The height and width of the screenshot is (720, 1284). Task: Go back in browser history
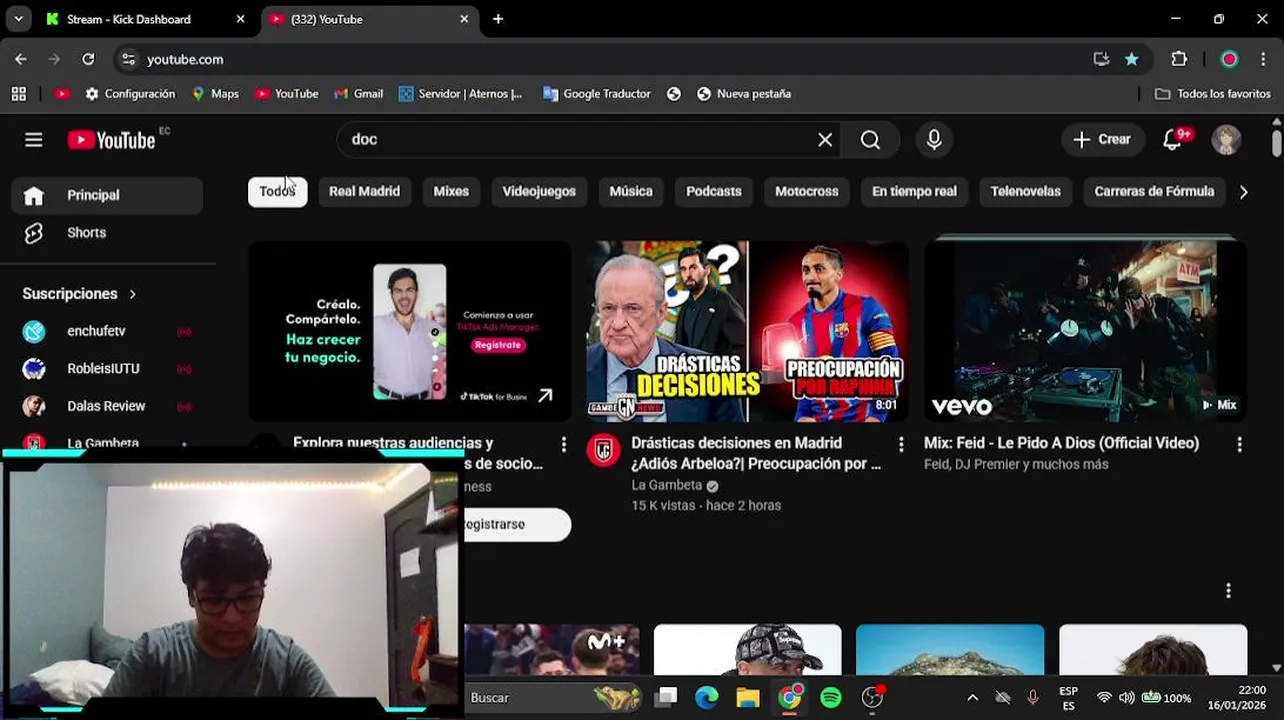(x=21, y=59)
